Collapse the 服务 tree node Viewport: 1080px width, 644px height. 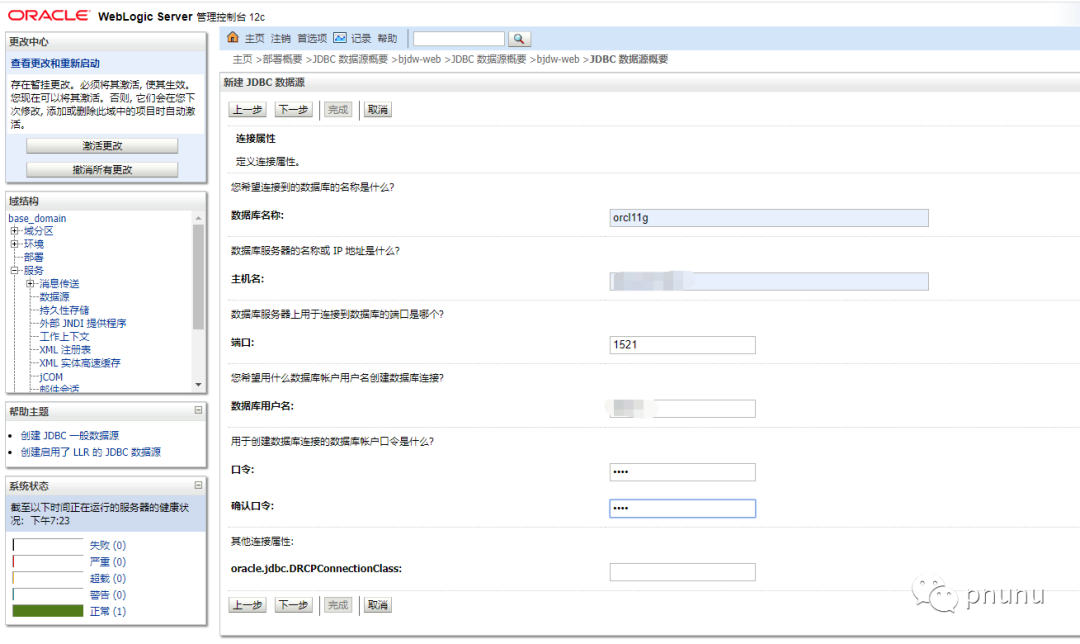point(14,271)
